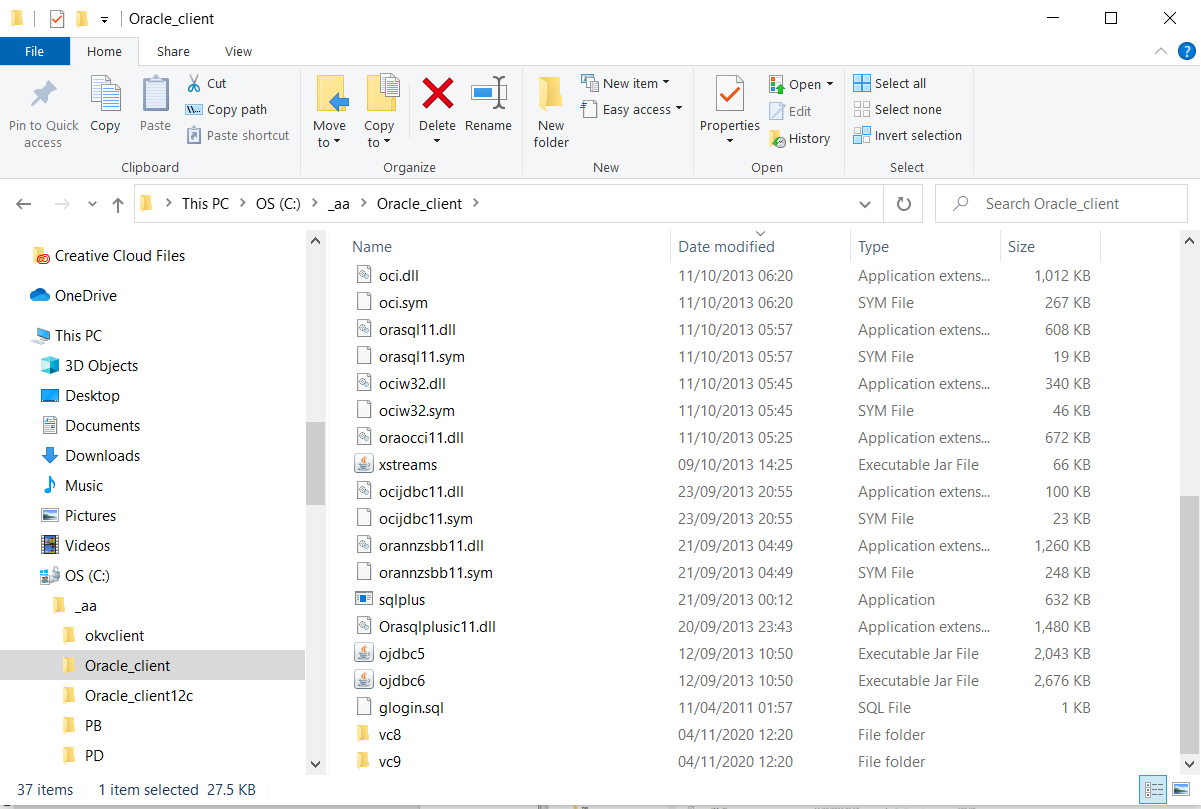Image resolution: width=1201 pixels, height=809 pixels.
Task: Click the Paste icon in ribbon
Action: coord(155,94)
